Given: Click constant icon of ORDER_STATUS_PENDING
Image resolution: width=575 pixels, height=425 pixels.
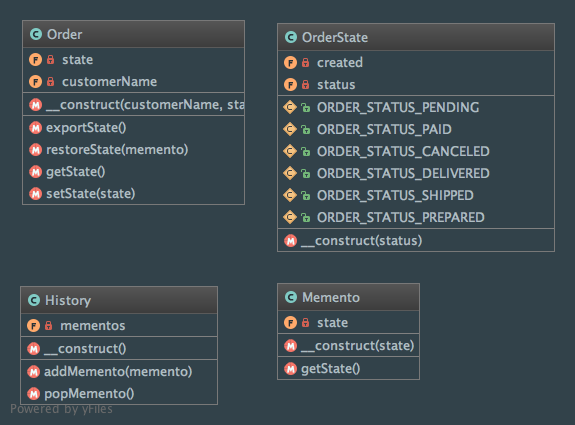Looking at the screenshot, I should [290, 107].
